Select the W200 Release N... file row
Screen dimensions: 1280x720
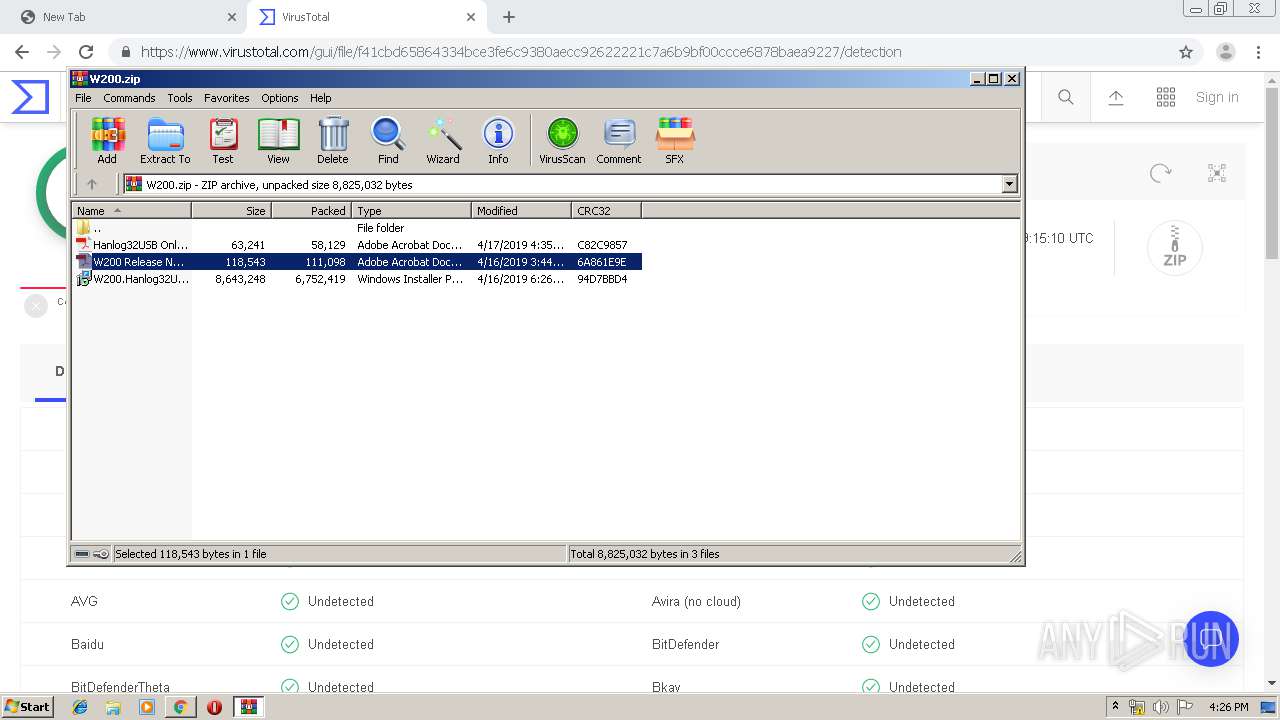(357, 262)
